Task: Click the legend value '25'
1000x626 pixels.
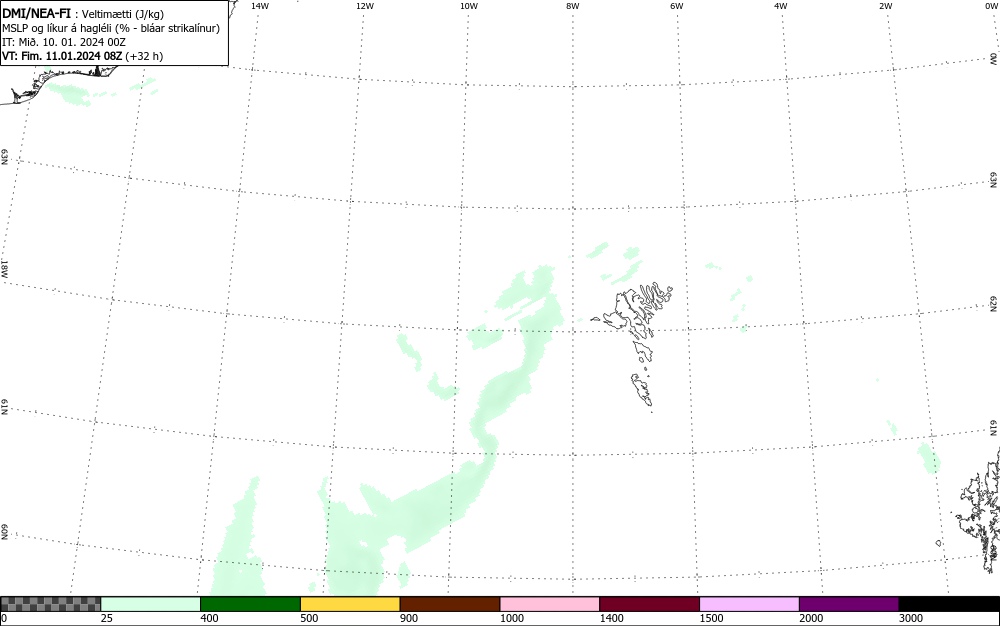Action: pyautogui.click(x=107, y=618)
